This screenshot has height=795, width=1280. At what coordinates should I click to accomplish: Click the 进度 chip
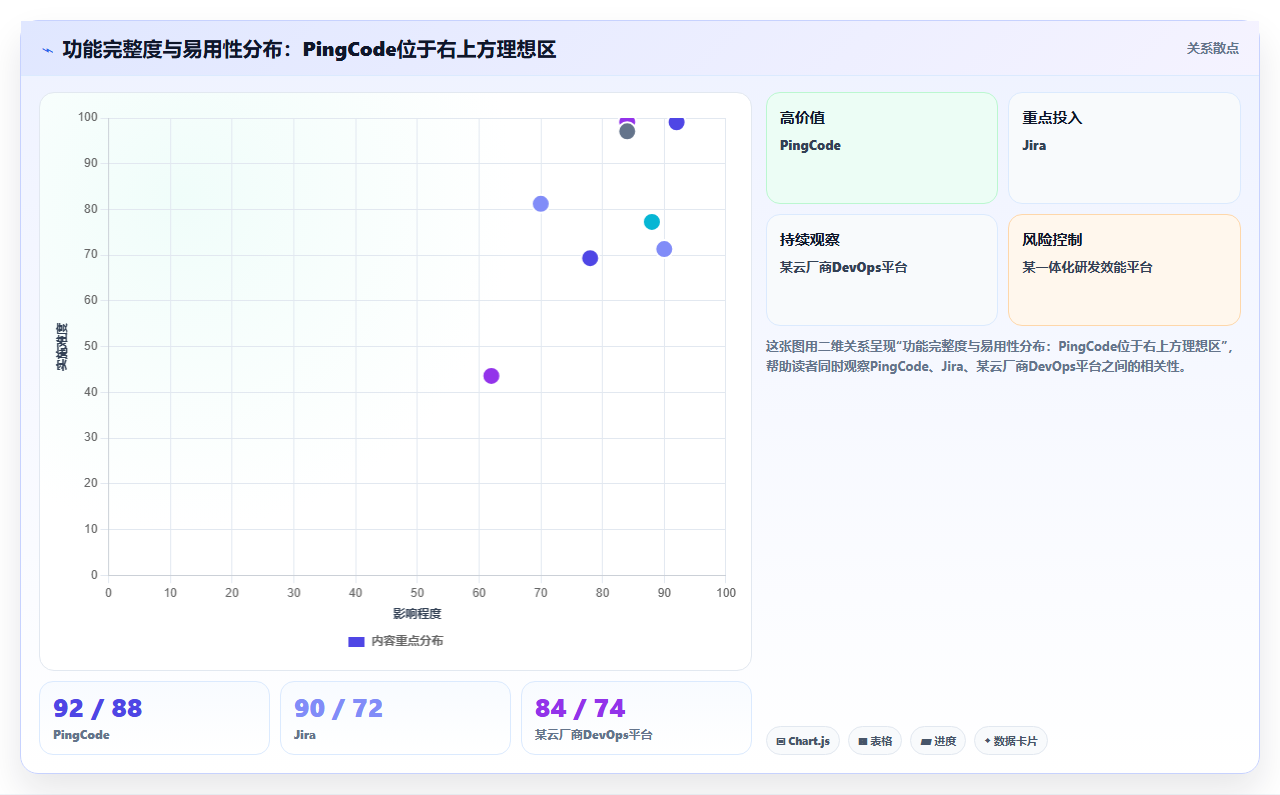(938, 741)
